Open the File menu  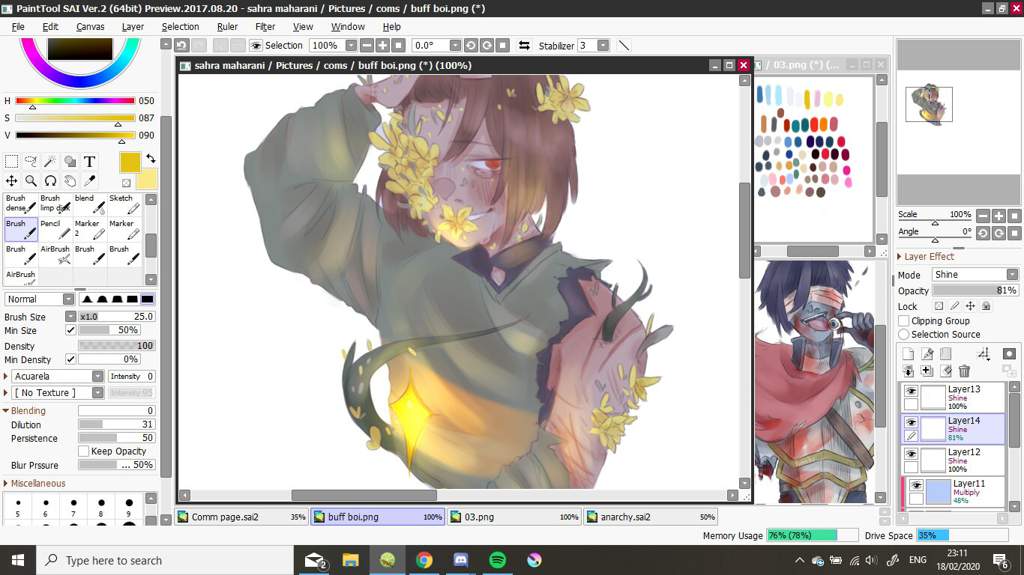pyautogui.click(x=18, y=27)
